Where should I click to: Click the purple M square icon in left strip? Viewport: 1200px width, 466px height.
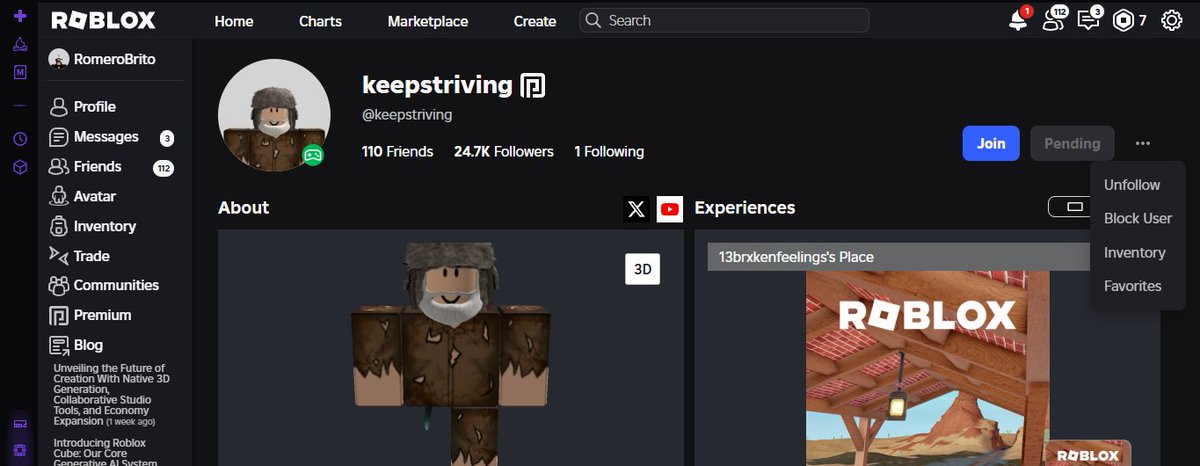pos(20,73)
